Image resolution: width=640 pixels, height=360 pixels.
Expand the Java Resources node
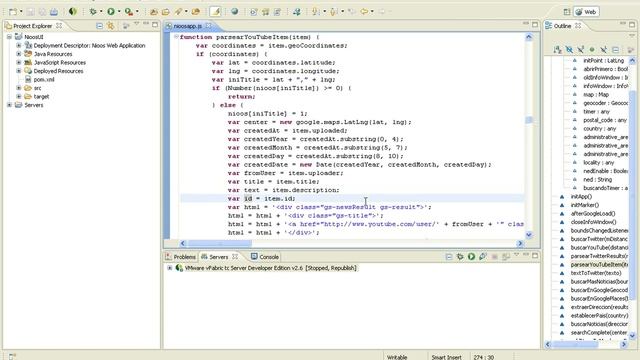coord(19,54)
